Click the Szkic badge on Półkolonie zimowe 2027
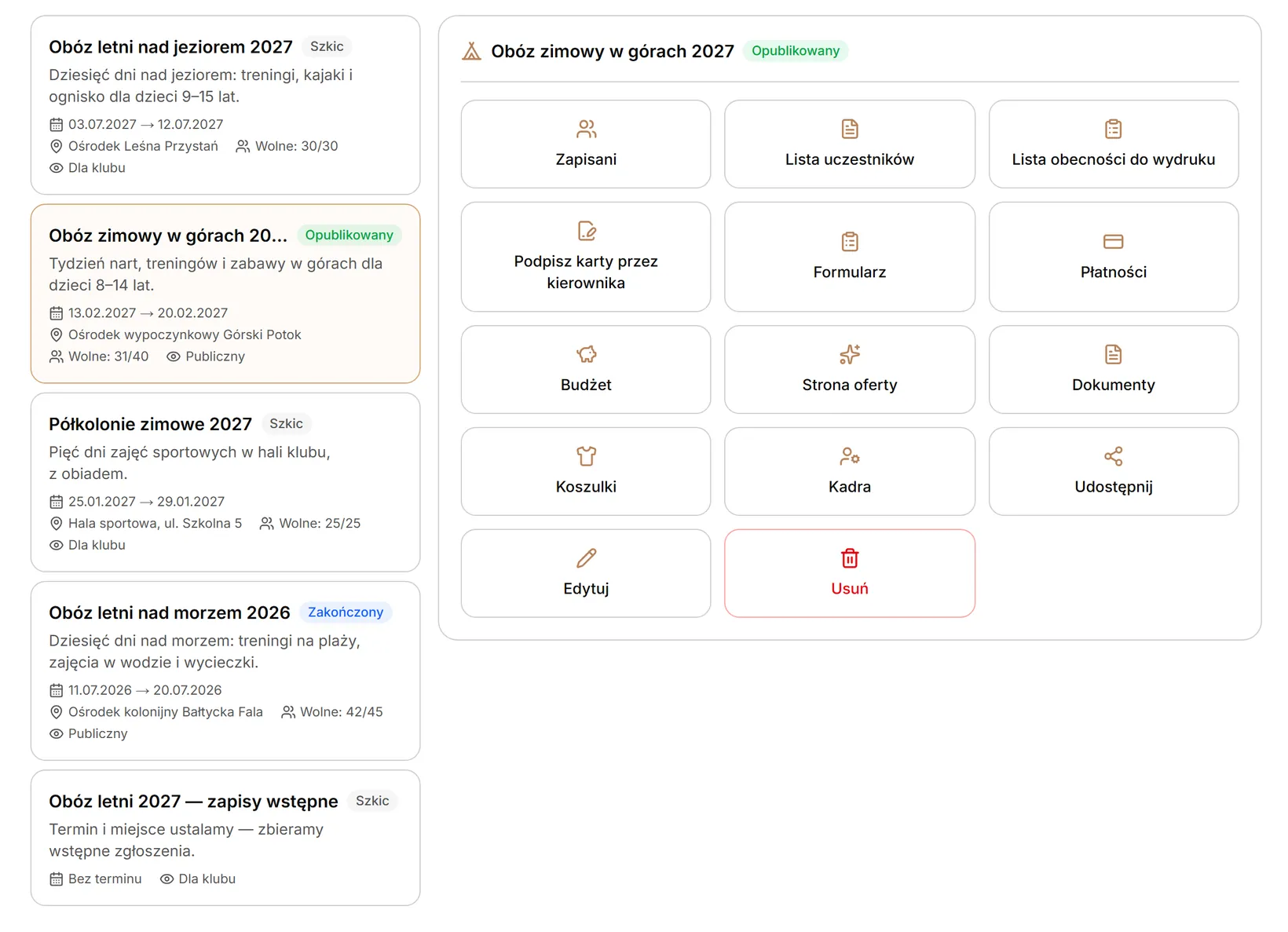1288x932 pixels. pyautogui.click(x=286, y=424)
